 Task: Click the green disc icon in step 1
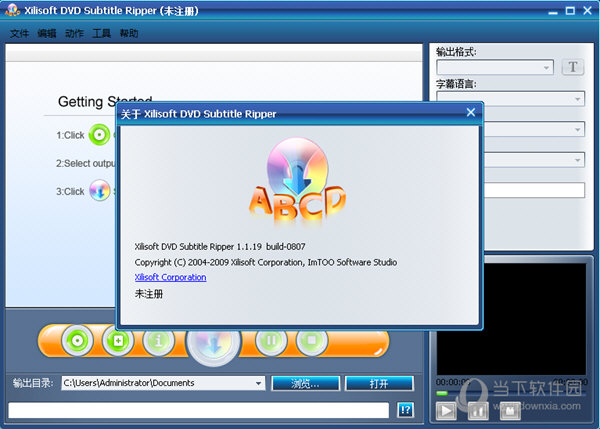99,135
